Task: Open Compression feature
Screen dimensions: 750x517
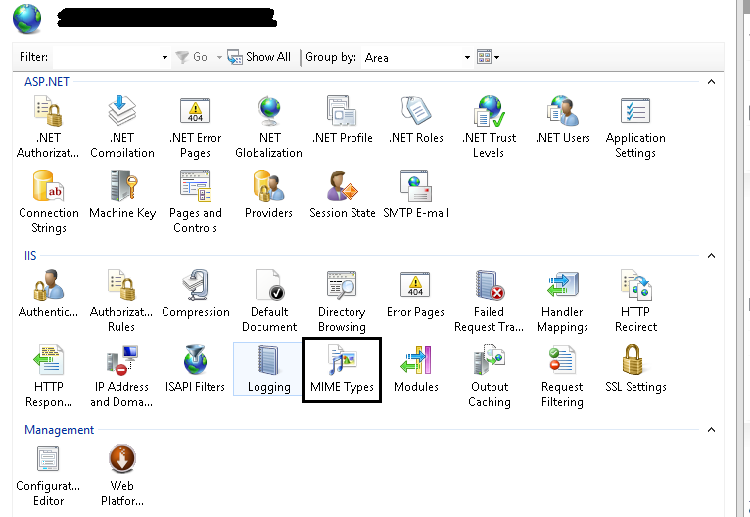Action: [196, 294]
